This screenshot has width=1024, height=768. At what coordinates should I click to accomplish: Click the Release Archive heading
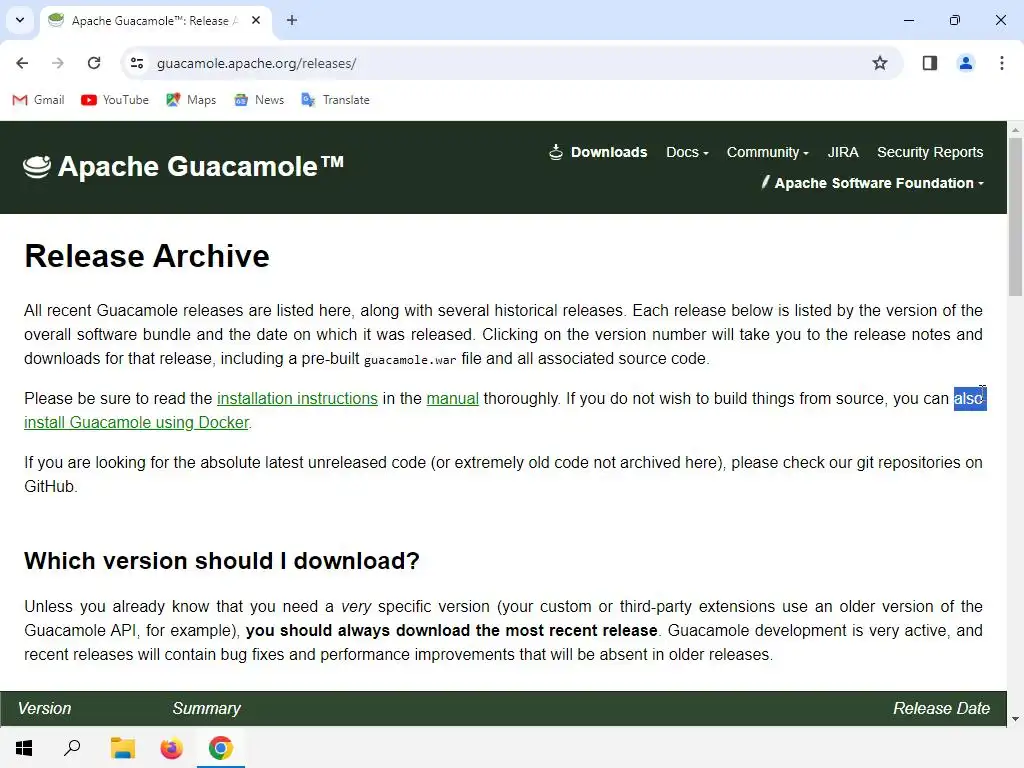(147, 256)
